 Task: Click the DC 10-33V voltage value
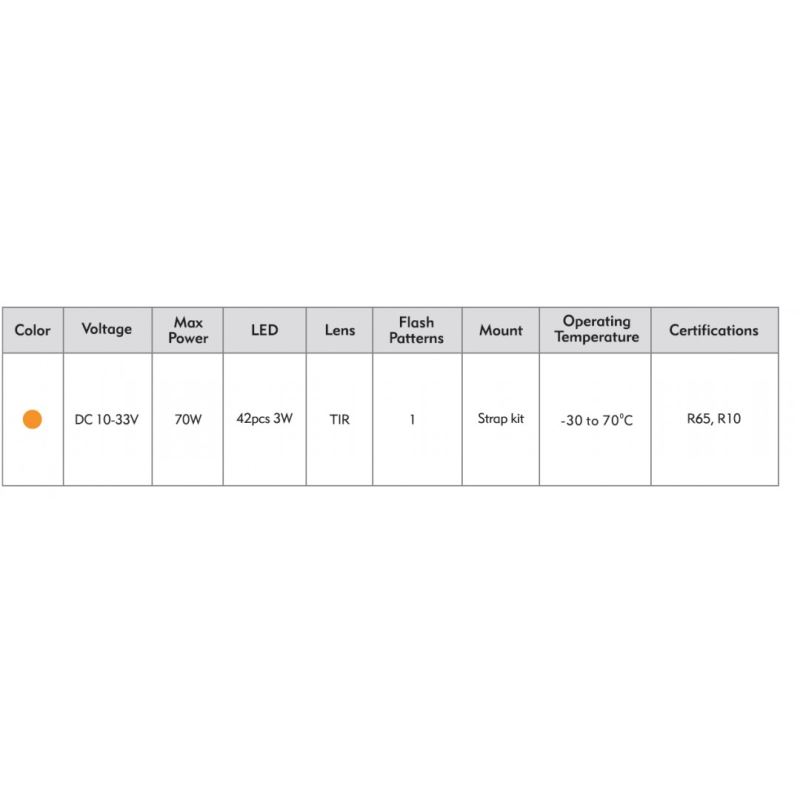coord(107,419)
